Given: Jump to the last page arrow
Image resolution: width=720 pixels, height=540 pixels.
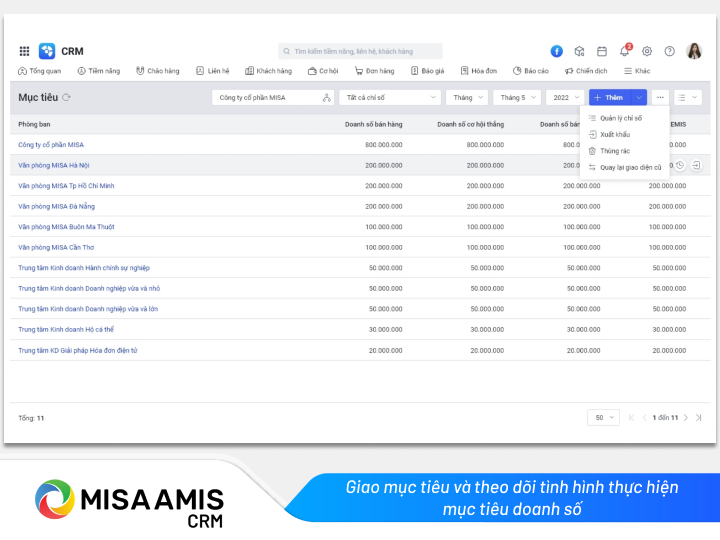Looking at the screenshot, I should point(698,418).
